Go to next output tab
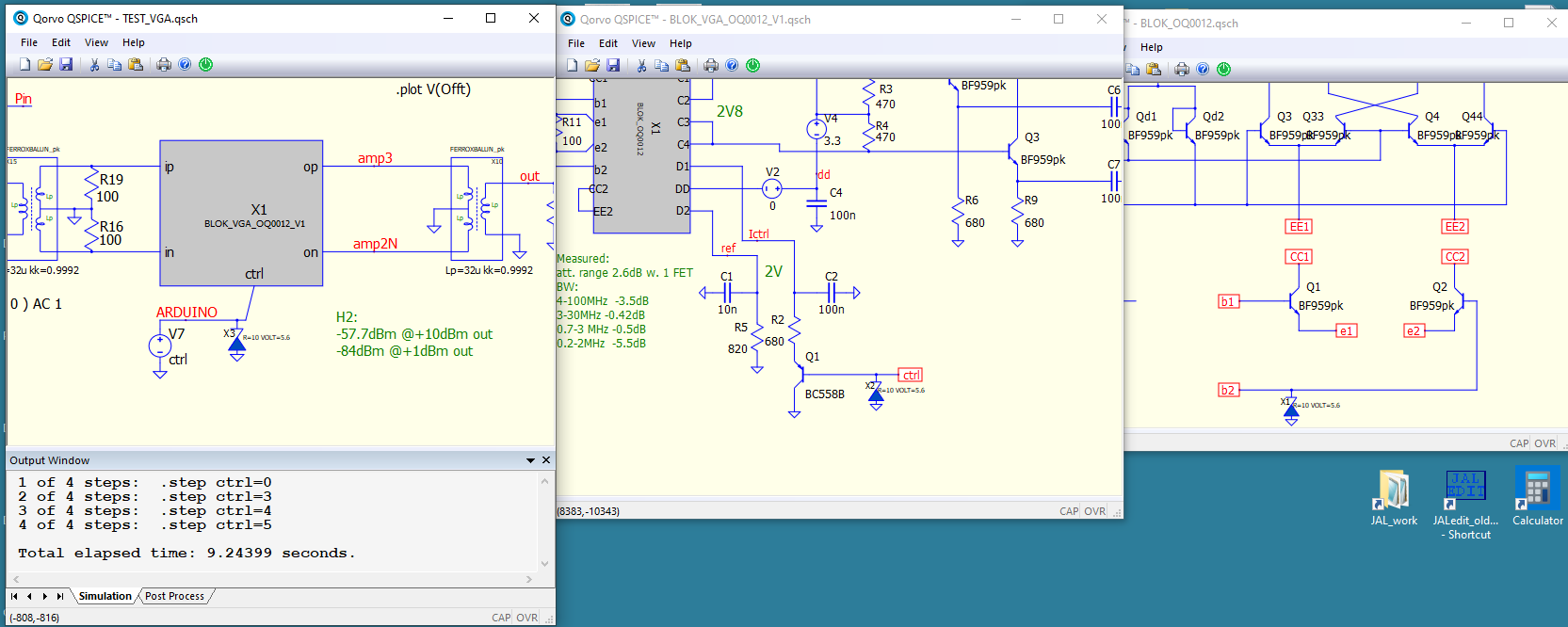 44,596
